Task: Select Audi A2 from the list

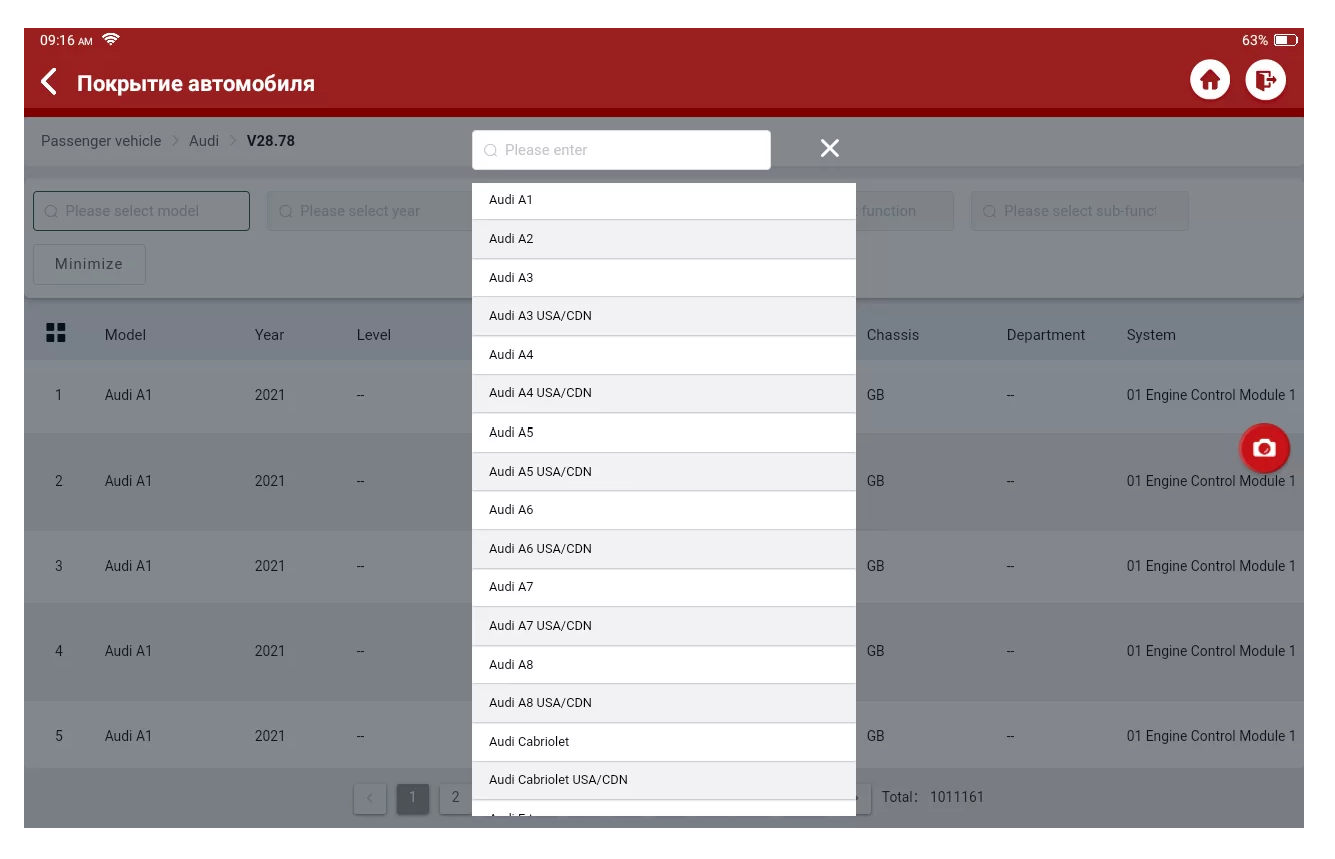Action: 664,239
